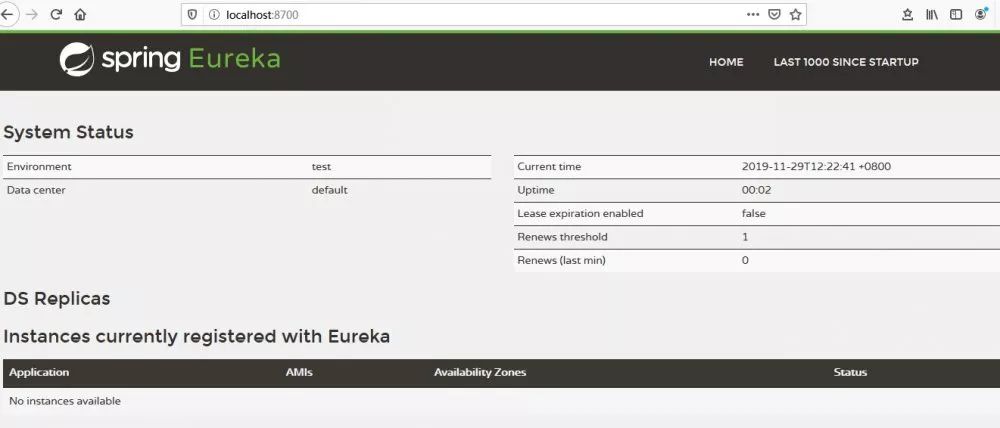1000x428 pixels.
Task: Click the Application column header
Action: pyautogui.click(x=39, y=373)
